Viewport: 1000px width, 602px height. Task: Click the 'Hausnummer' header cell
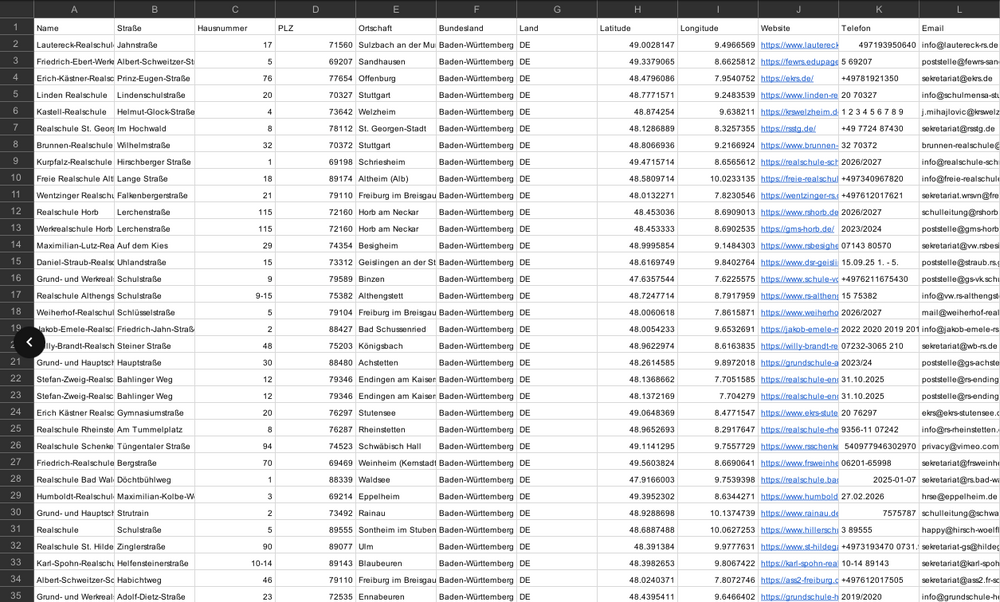tap(235, 28)
